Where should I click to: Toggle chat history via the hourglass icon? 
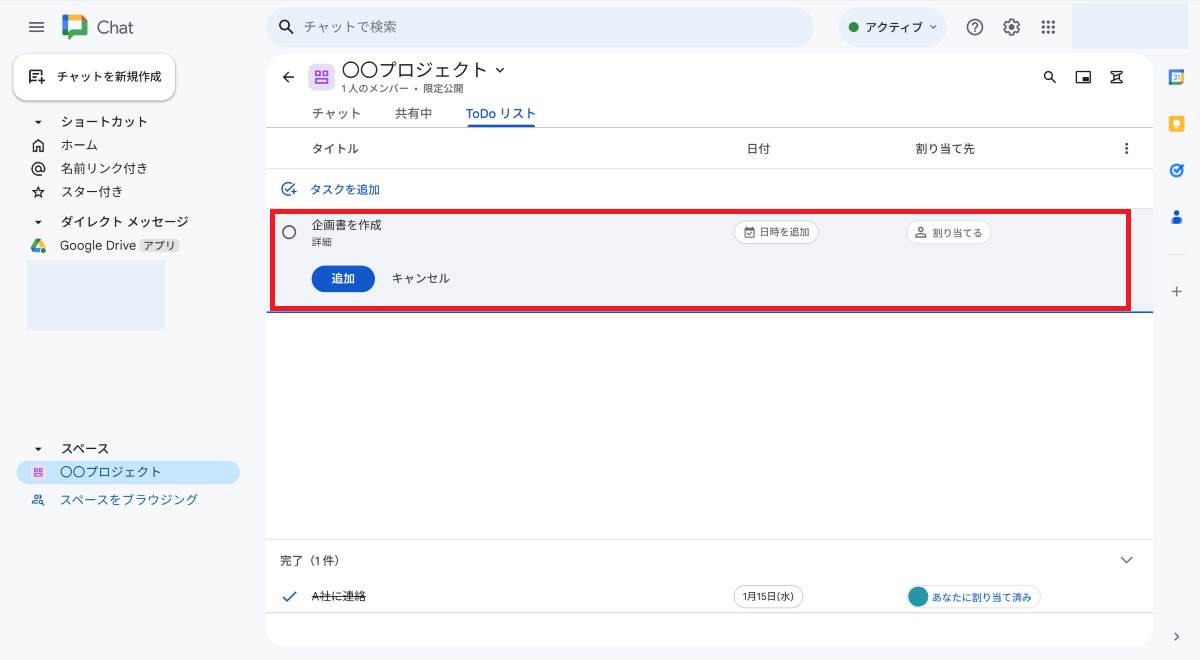1116,77
